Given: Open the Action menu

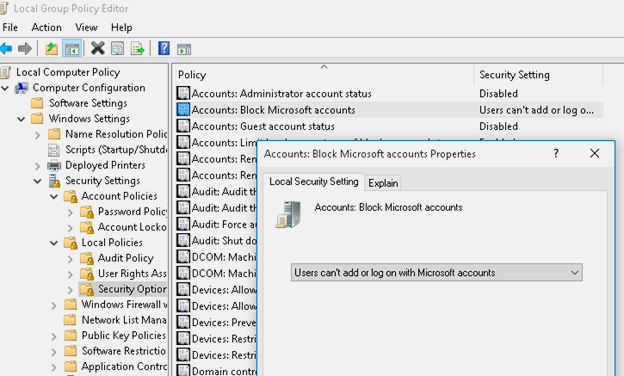Looking at the screenshot, I should coord(47,27).
